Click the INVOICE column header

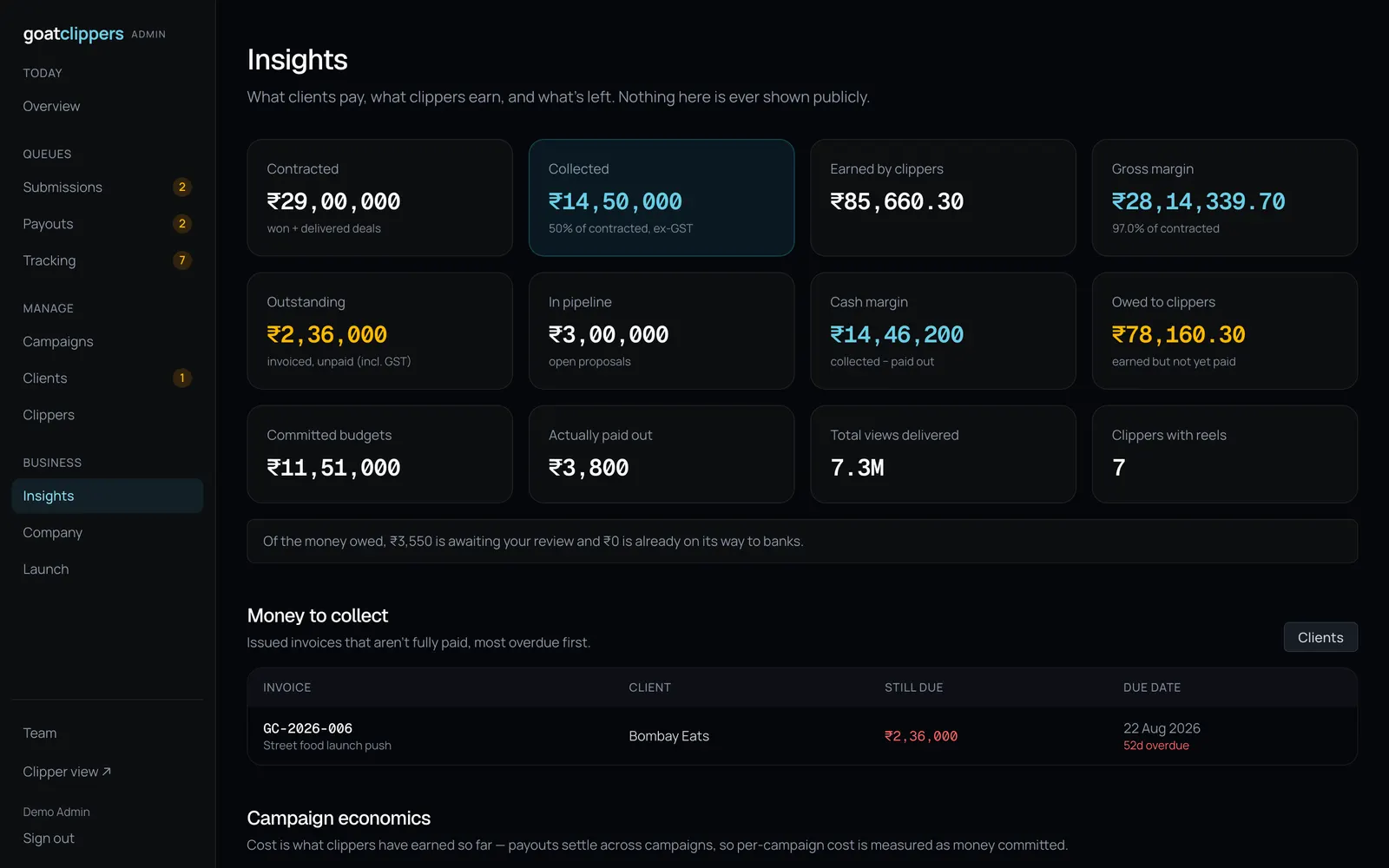286,687
